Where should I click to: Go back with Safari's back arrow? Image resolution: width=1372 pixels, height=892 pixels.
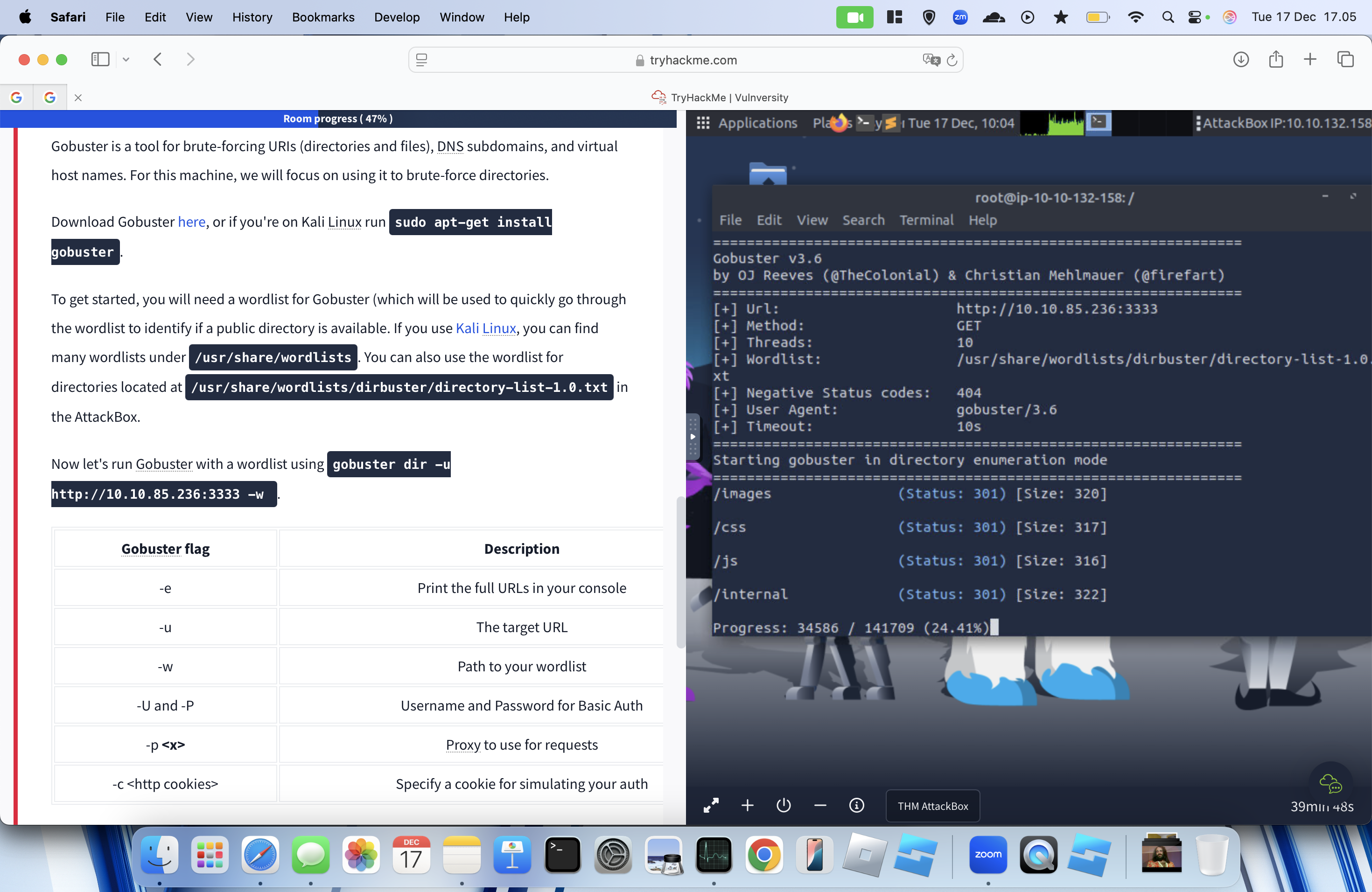157,59
